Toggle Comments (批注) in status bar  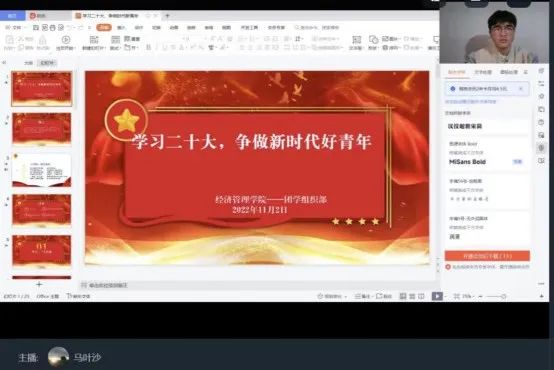tap(384, 296)
